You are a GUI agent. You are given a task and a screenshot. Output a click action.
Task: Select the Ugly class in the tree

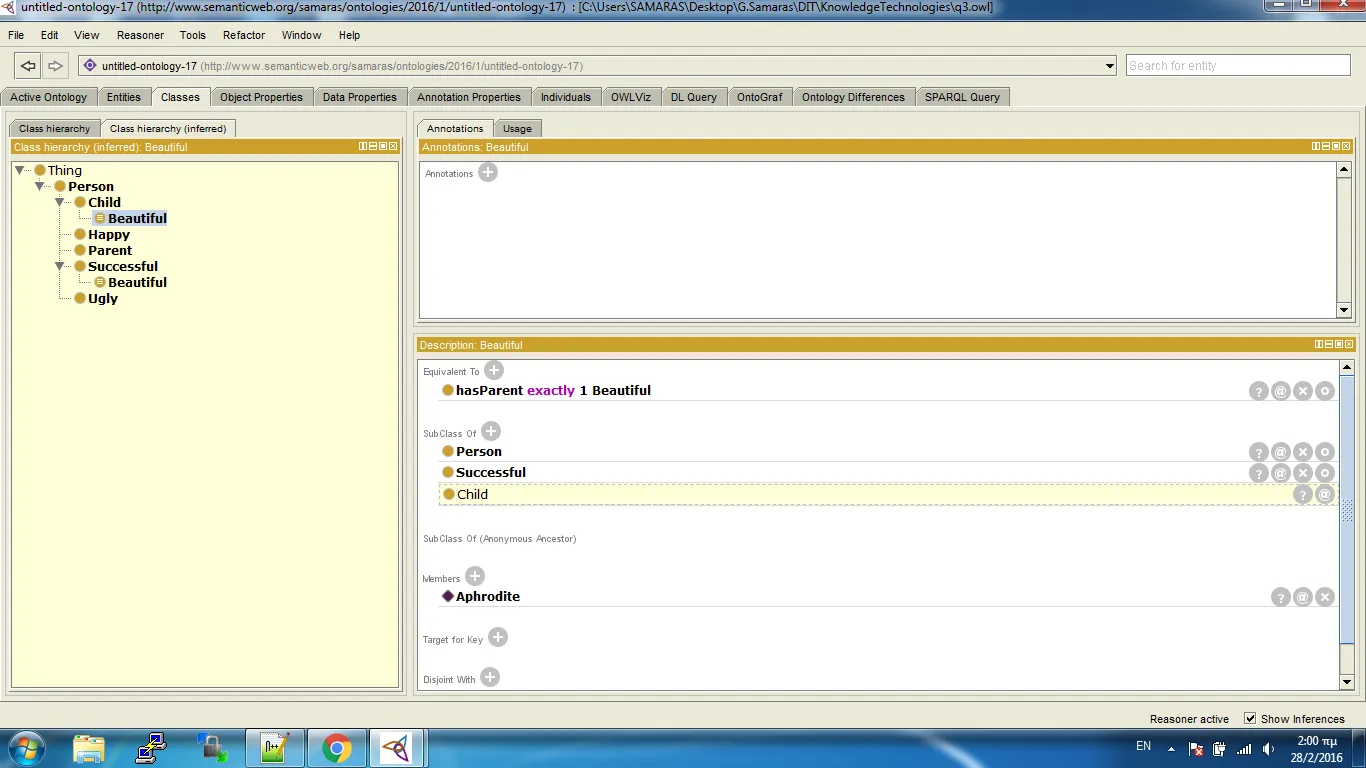(103, 298)
